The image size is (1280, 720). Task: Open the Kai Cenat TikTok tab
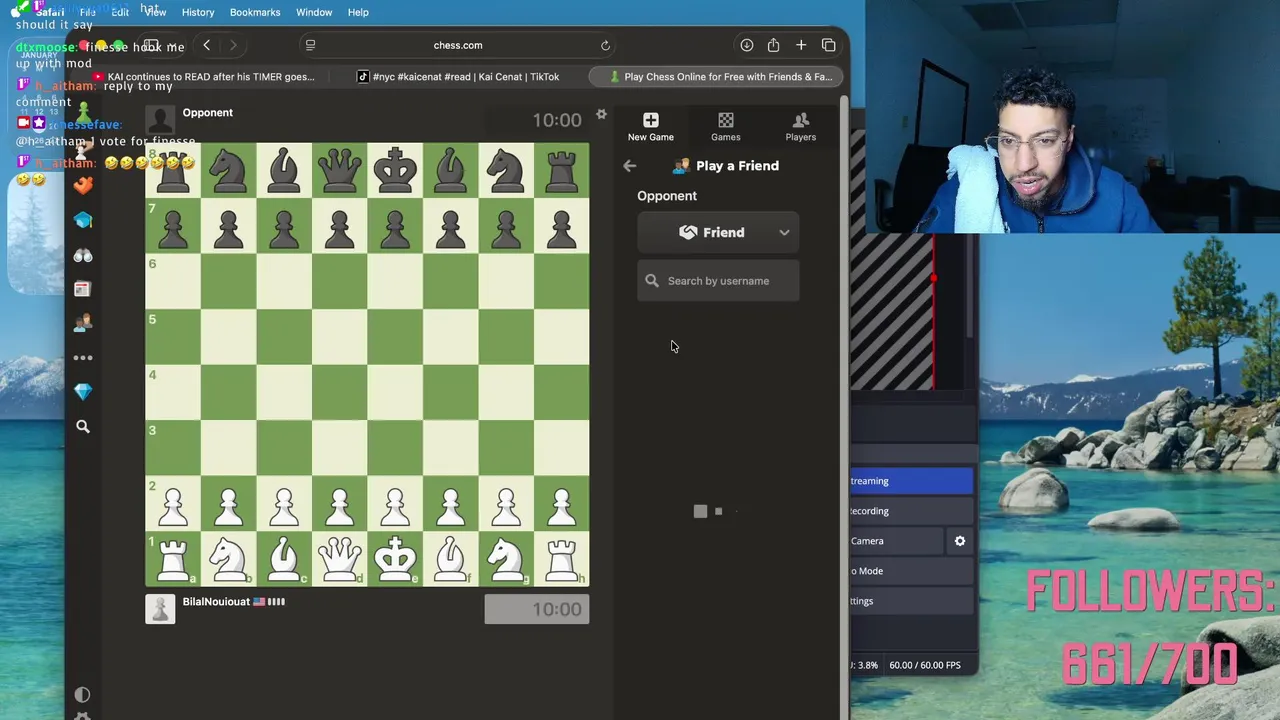[460, 76]
